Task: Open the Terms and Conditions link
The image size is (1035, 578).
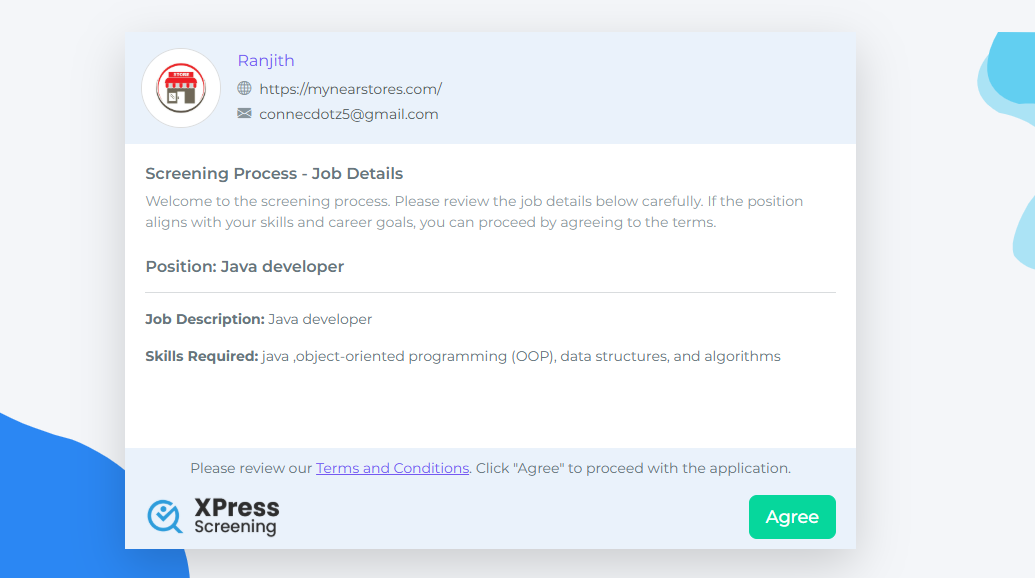Action: (392, 468)
